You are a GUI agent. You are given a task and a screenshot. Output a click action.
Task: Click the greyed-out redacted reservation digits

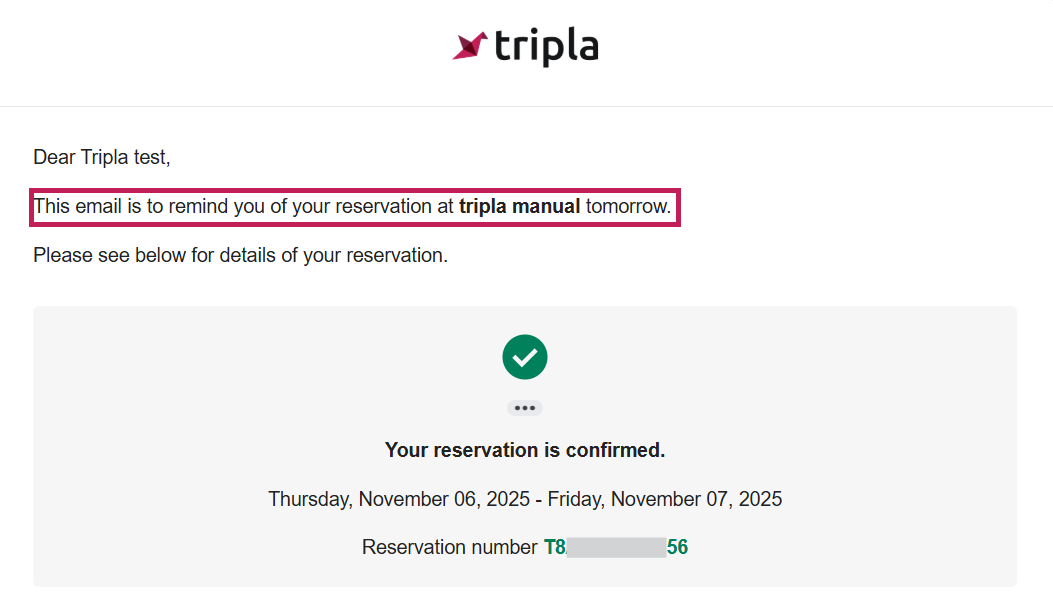[x=616, y=547]
